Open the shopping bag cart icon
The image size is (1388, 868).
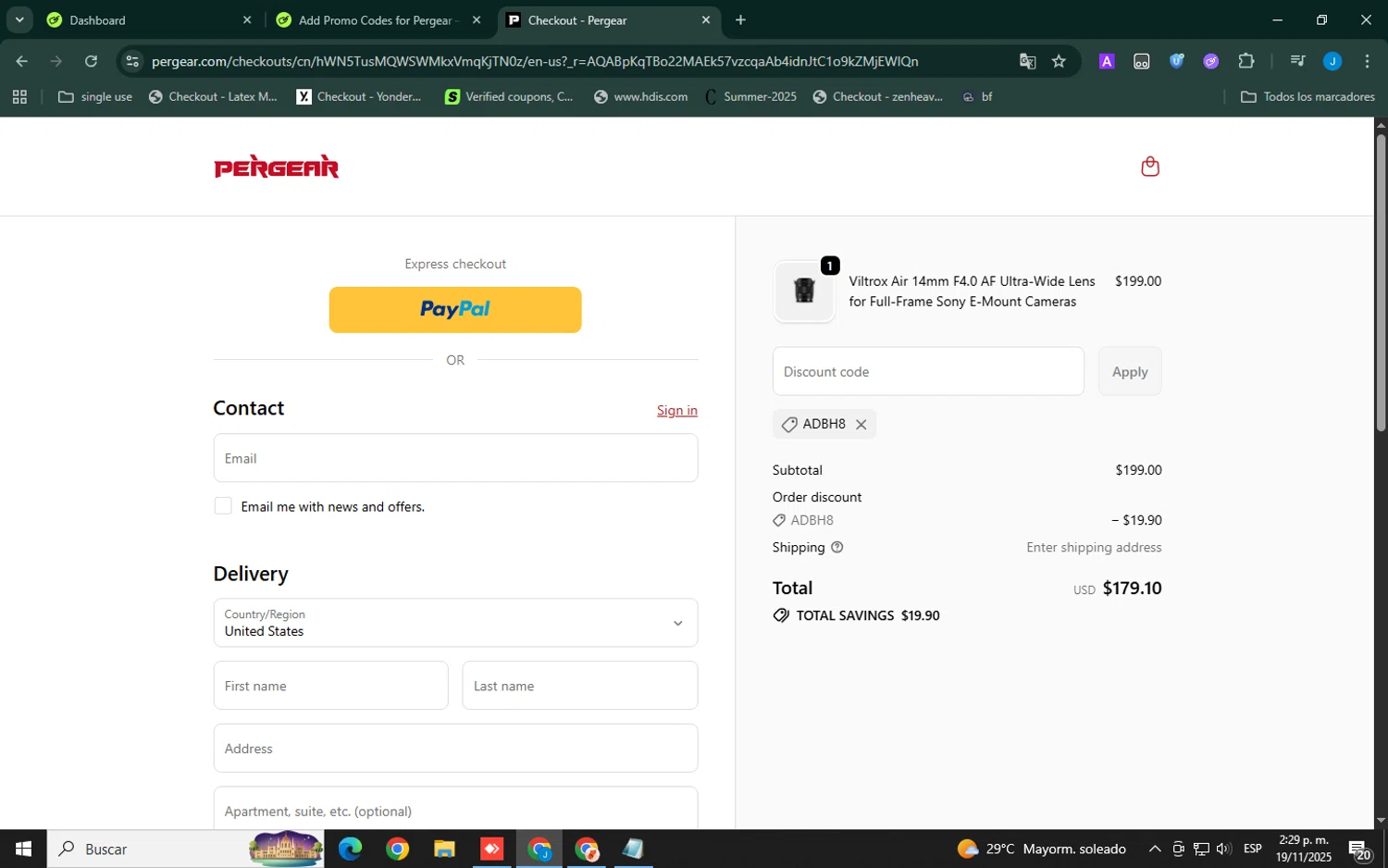click(x=1150, y=167)
